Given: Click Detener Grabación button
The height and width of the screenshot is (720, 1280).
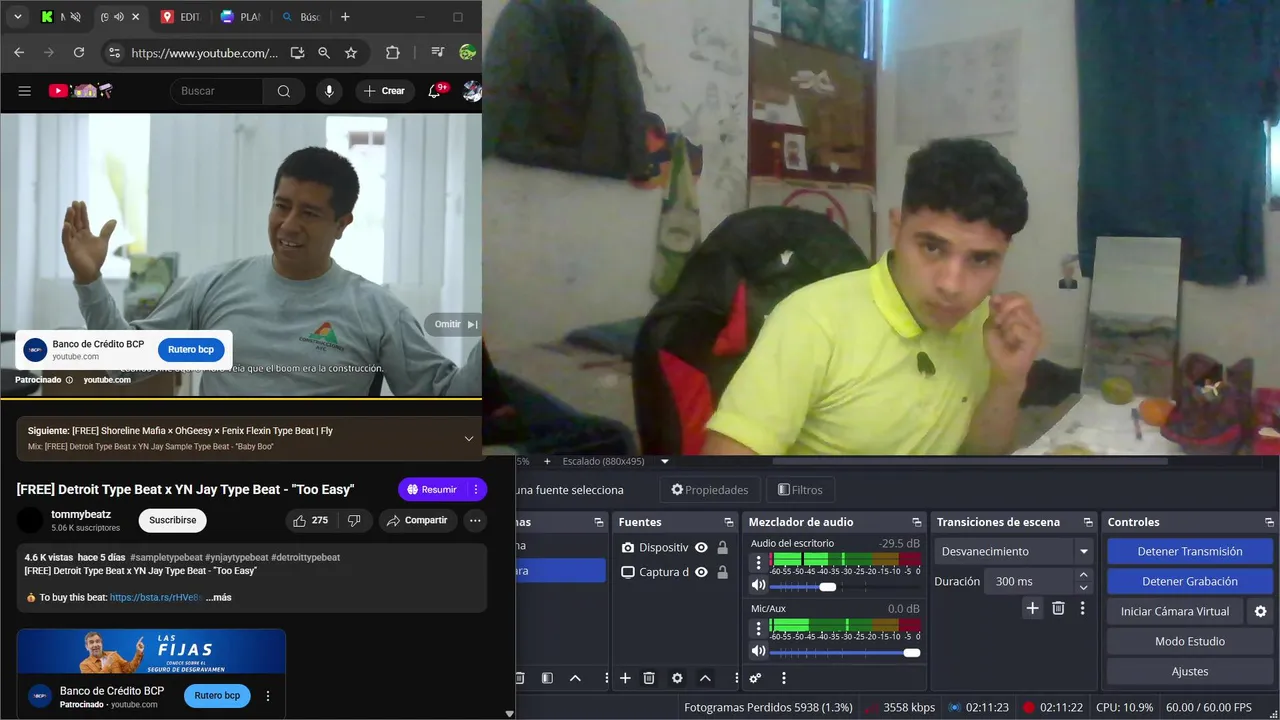Looking at the screenshot, I should [1190, 581].
